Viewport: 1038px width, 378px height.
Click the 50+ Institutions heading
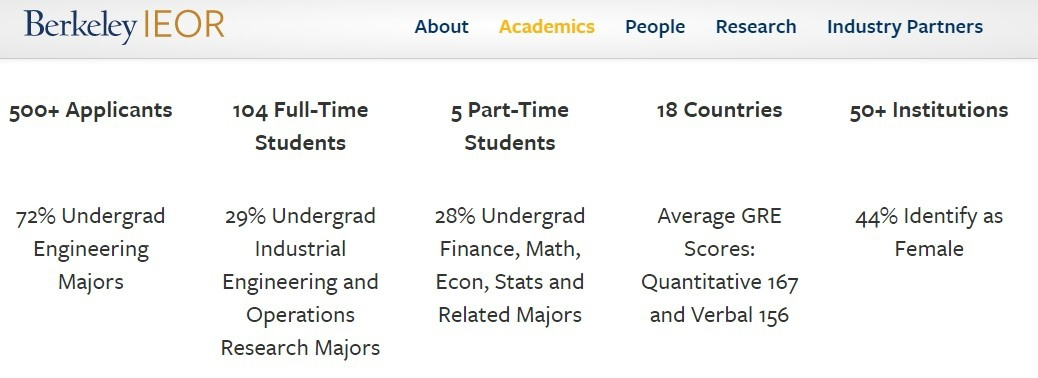point(929,110)
